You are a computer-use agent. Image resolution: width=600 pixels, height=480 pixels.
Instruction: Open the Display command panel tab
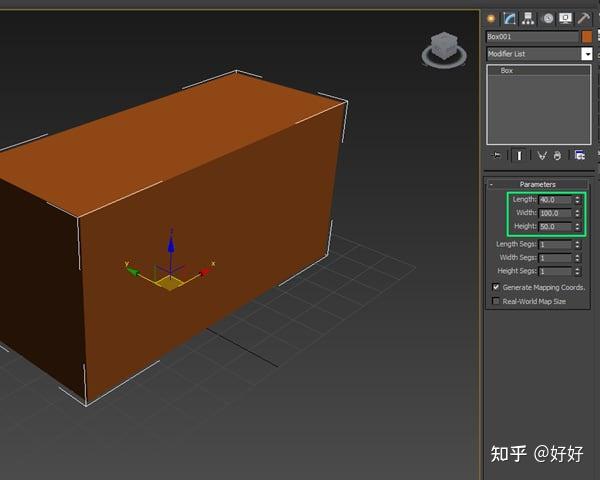[566, 18]
